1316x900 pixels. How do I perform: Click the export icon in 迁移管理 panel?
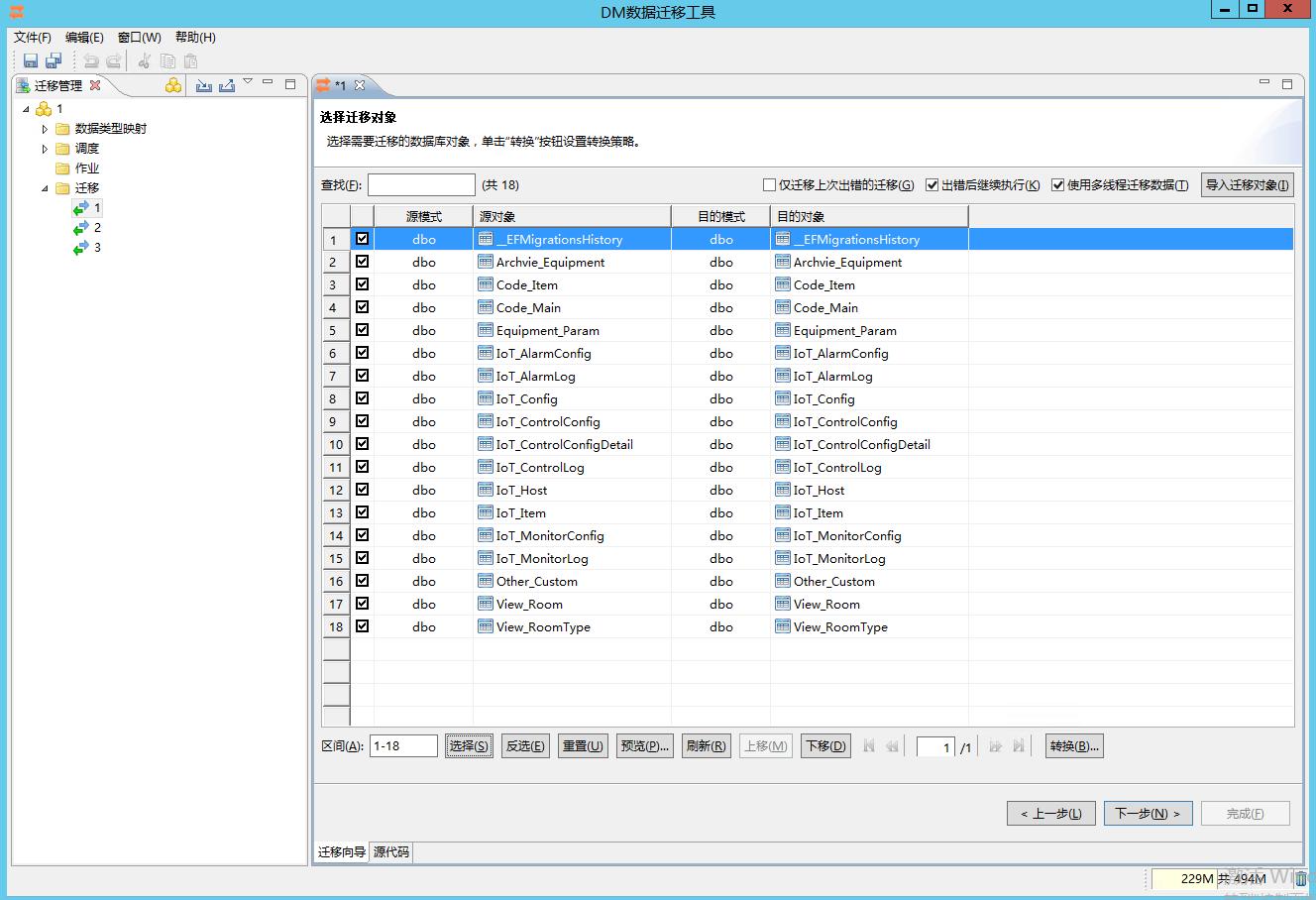tap(227, 85)
